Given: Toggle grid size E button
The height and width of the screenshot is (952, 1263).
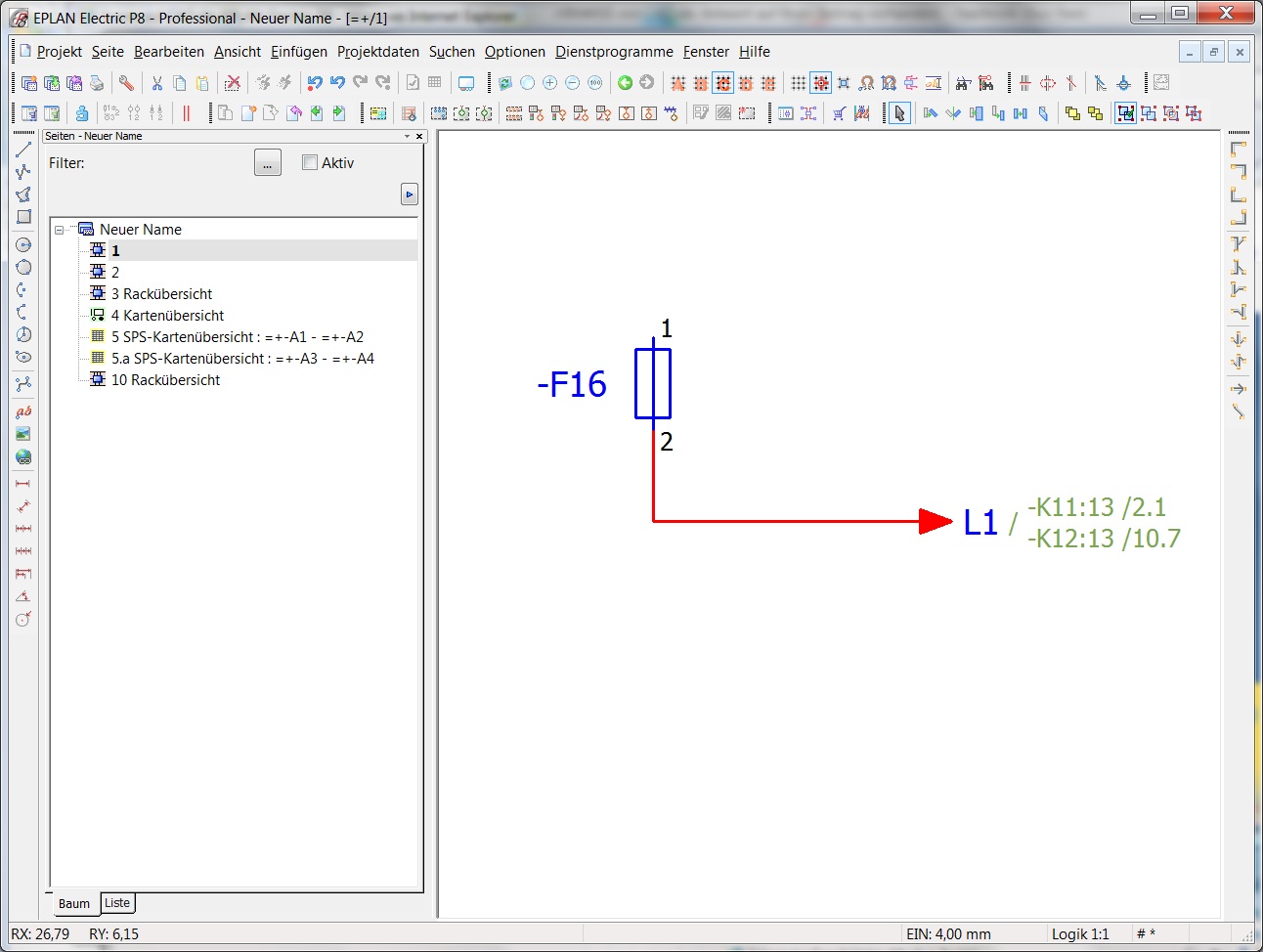Looking at the screenshot, I should pyautogui.click(x=768, y=83).
